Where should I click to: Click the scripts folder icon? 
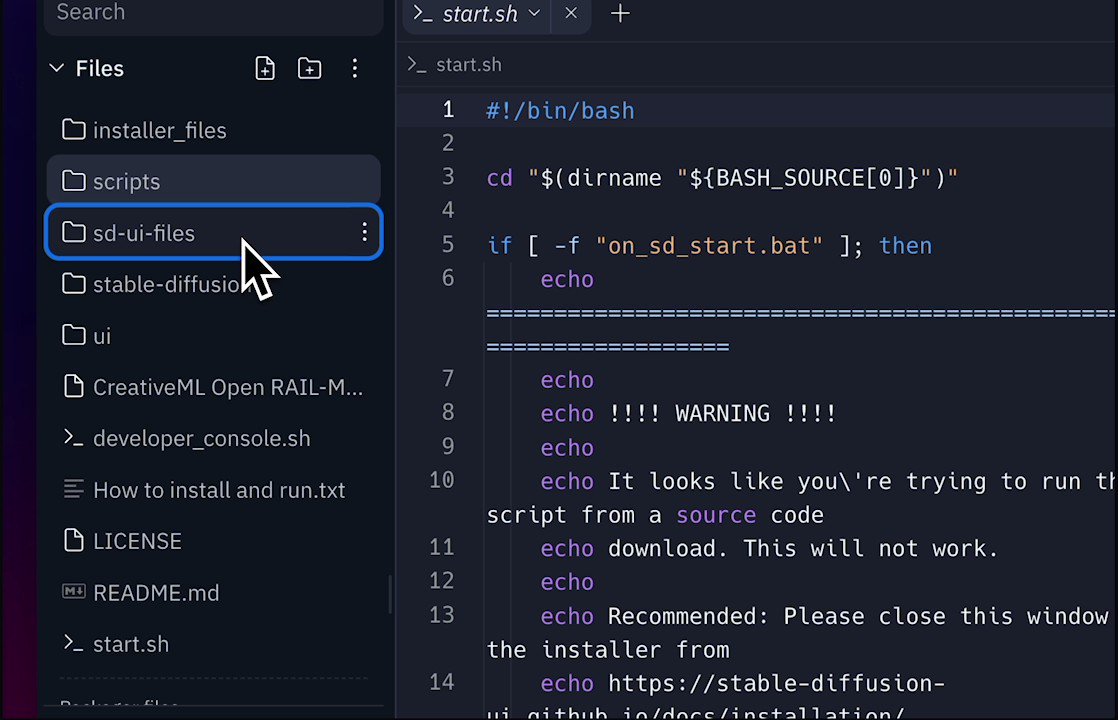[73, 181]
